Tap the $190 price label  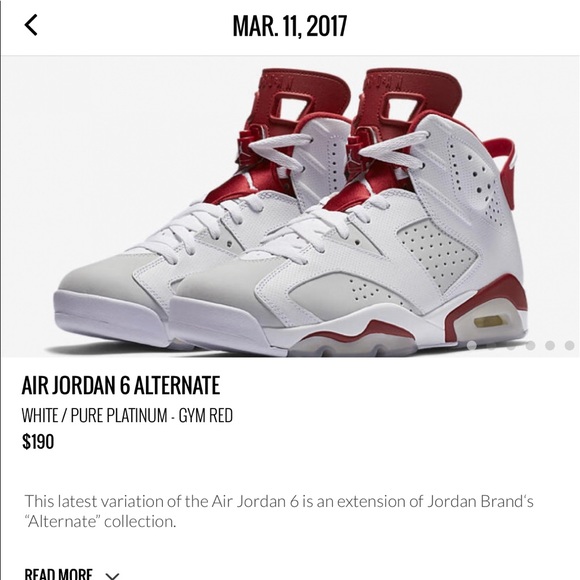38,441
